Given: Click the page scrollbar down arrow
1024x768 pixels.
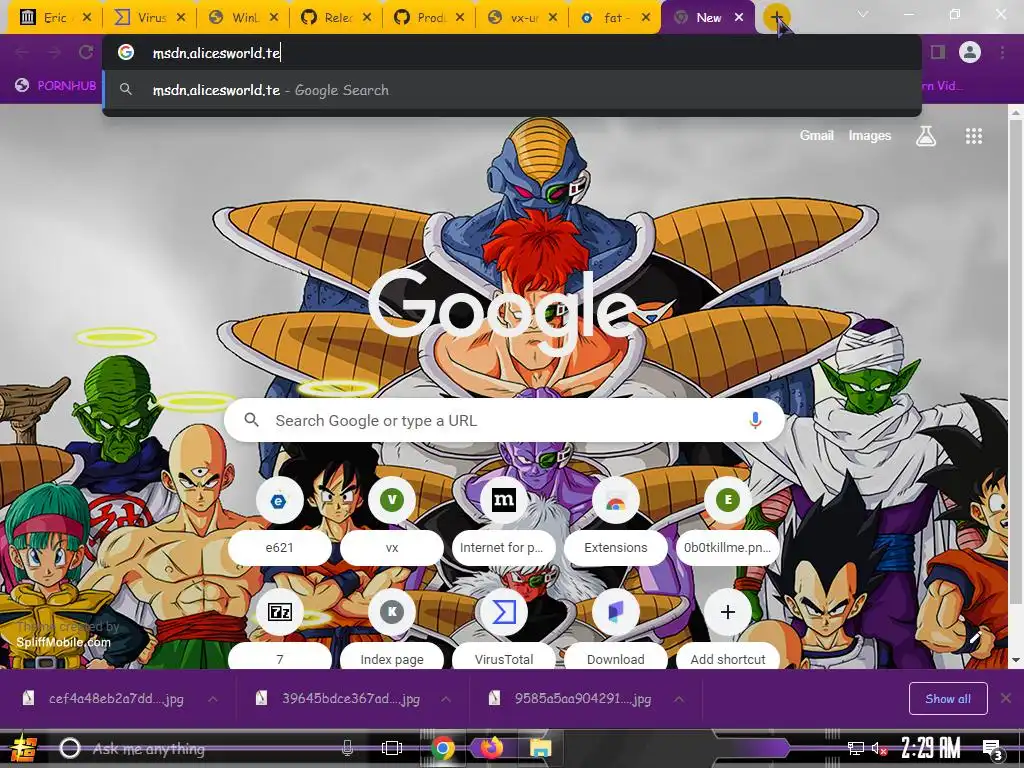Looking at the screenshot, I should (x=1016, y=660).
